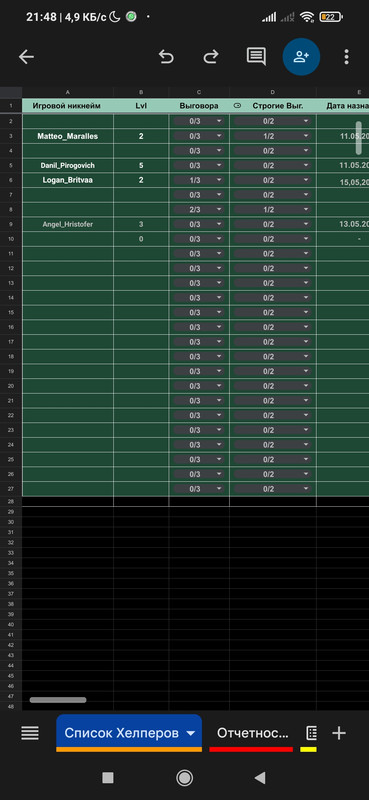Select date cell 15,05 for Logan_Britvaa
The image size is (369, 800).
[x=343, y=182]
